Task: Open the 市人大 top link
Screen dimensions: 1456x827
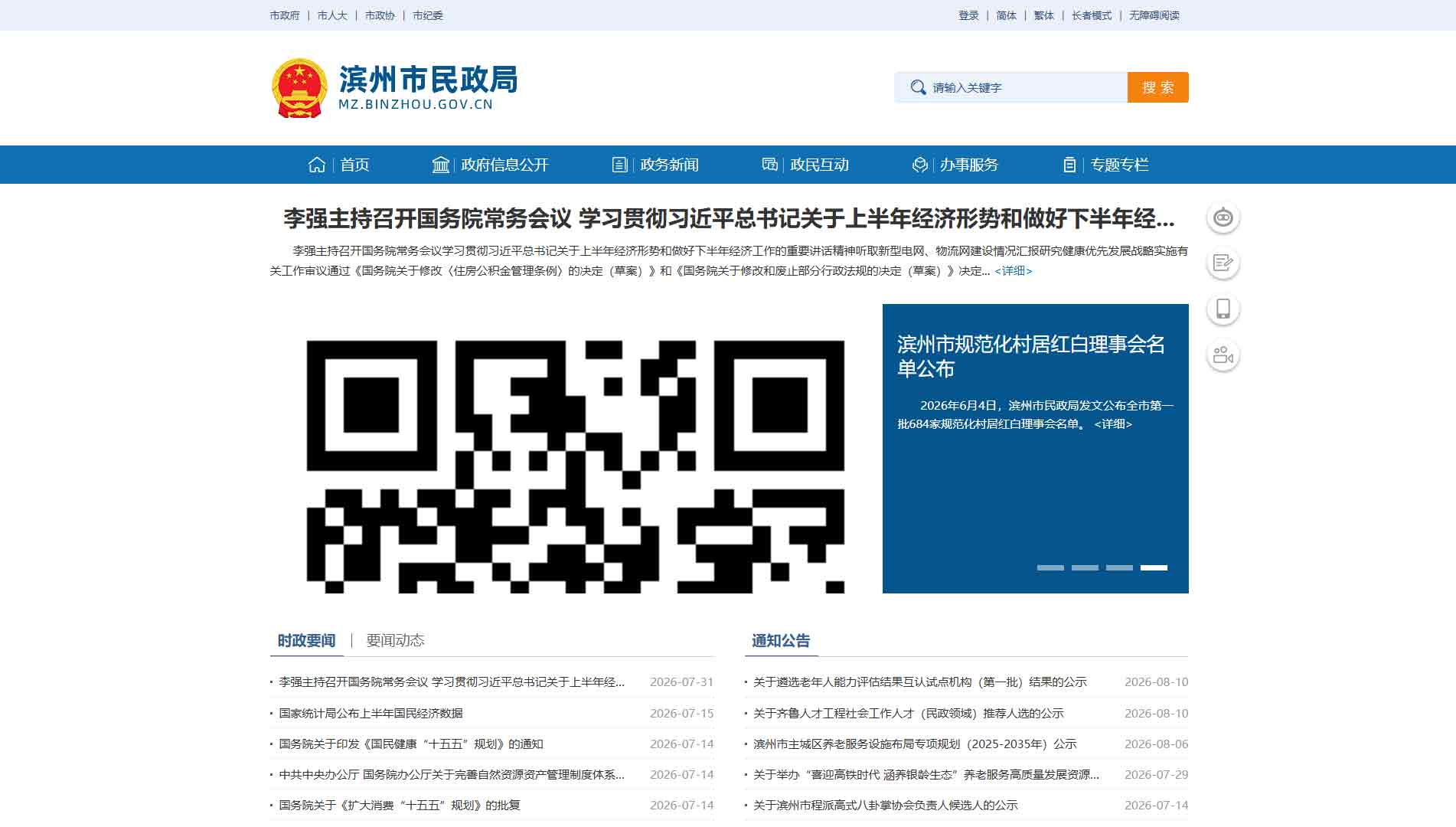Action: pyautogui.click(x=332, y=15)
